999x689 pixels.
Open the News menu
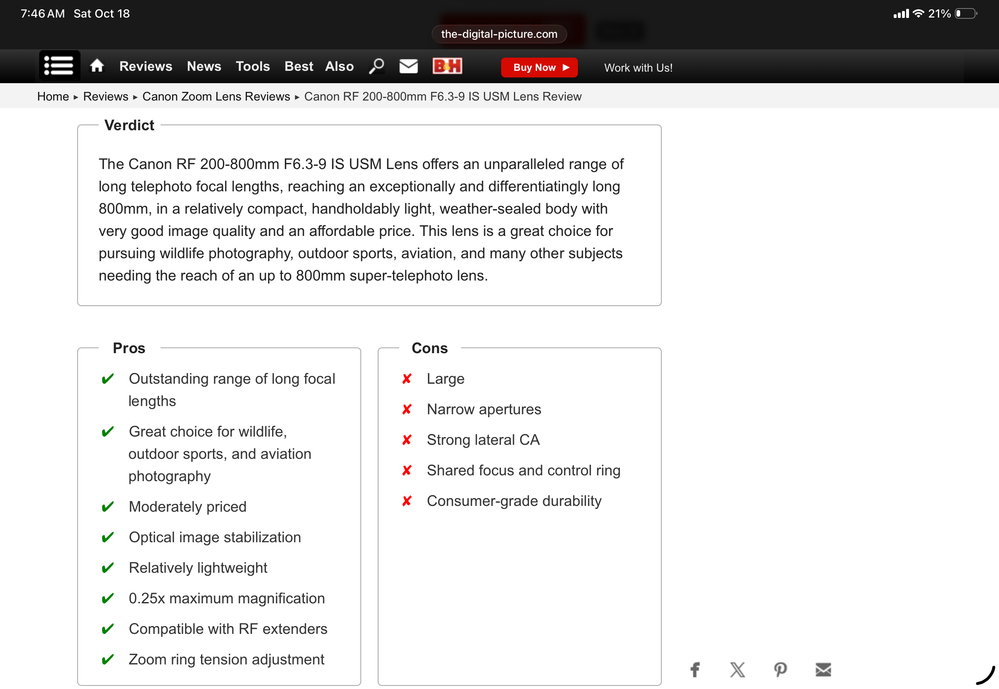[x=204, y=66]
